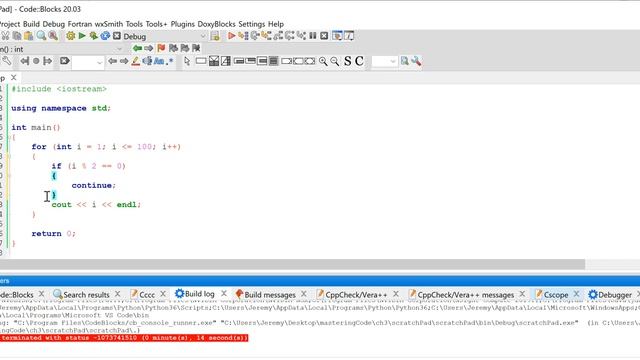Run the program with green play icon
The image size is (640, 360).
coord(82,36)
